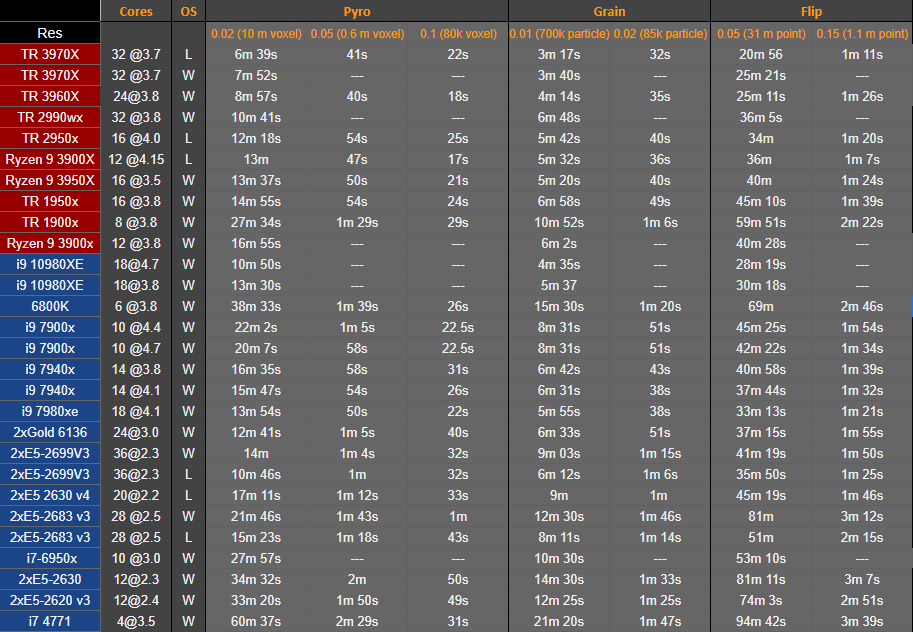This screenshot has width=913, height=632.
Task: Click the 20@2.2 cores cell
Action: [x=136, y=495]
